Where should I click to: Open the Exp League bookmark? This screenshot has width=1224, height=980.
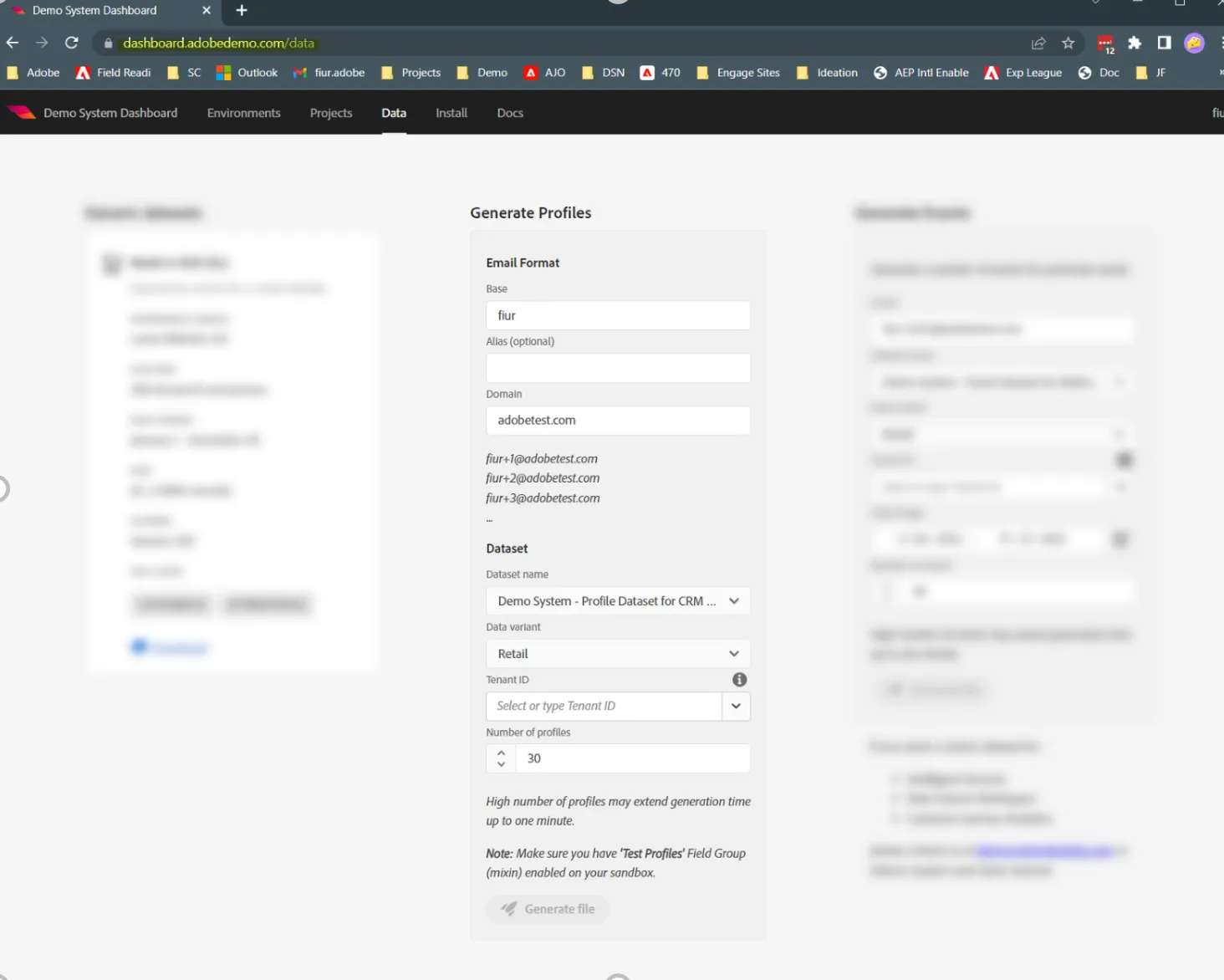coord(1023,73)
